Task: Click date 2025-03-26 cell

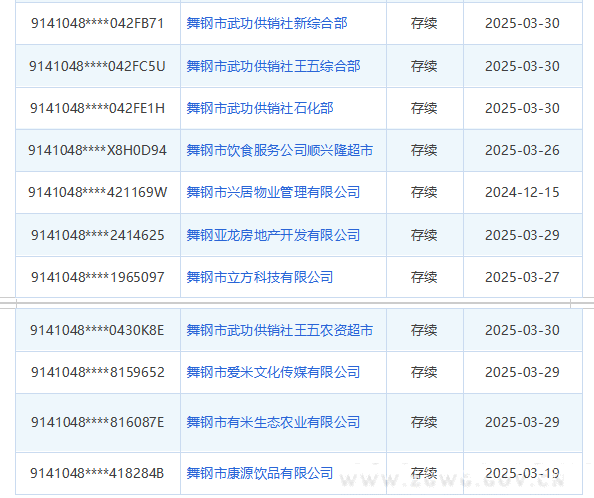Action: [522, 150]
